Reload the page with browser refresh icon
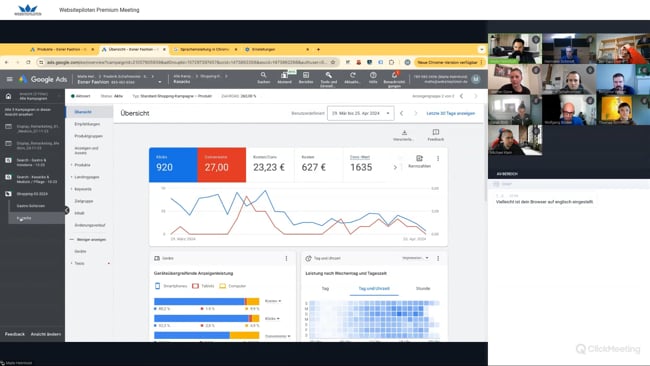The height and width of the screenshot is (366, 650). coord(28,62)
